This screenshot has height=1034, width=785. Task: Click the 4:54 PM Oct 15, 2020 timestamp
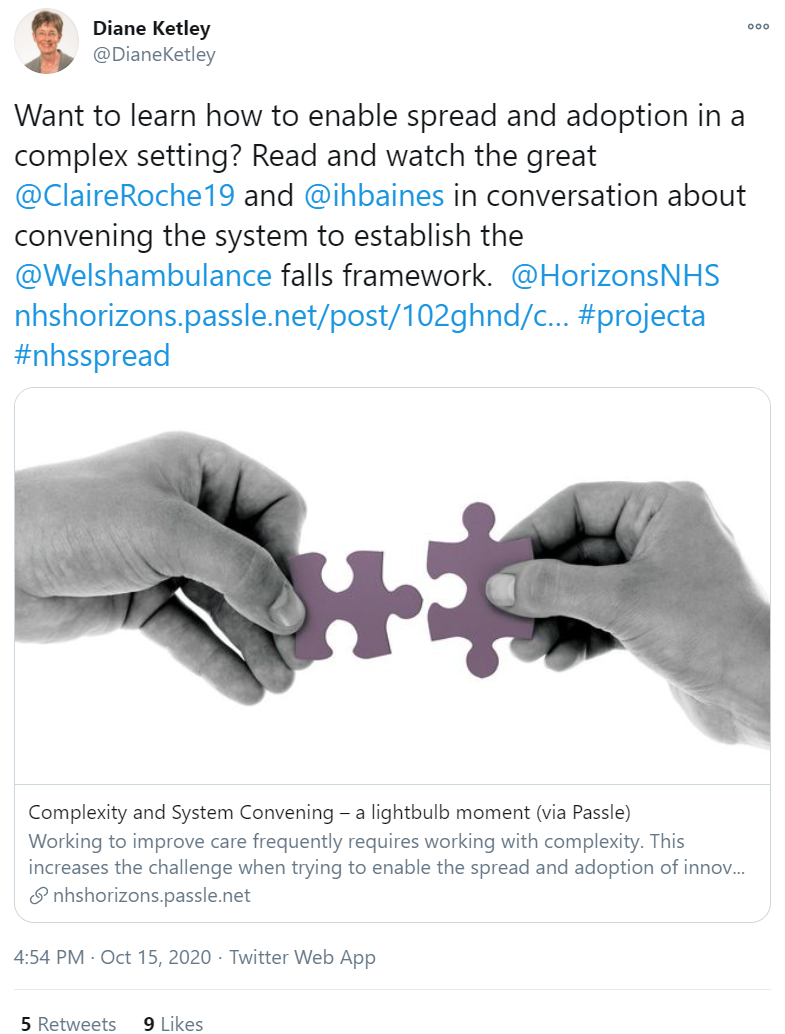[x=112, y=957]
